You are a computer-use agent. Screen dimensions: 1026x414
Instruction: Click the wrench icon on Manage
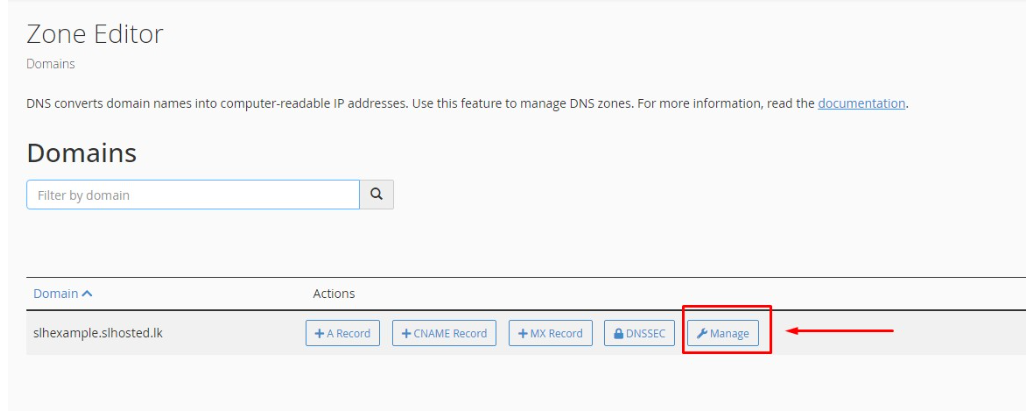click(x=702, y=334)
